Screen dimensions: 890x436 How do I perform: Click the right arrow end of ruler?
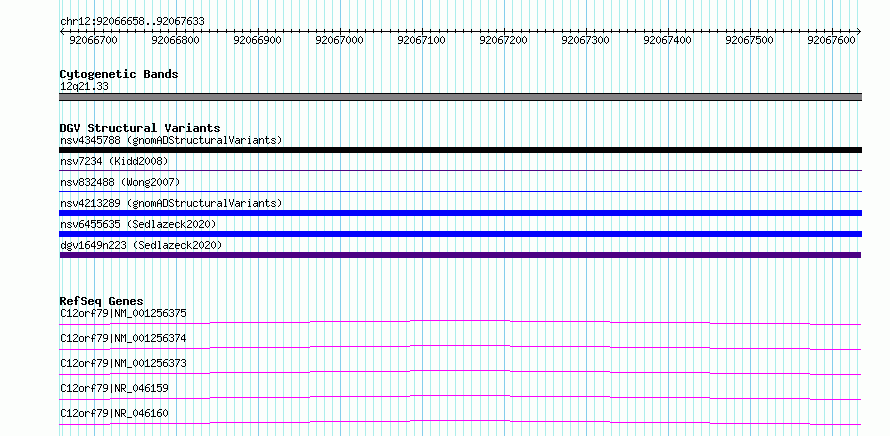pos(858,32)
